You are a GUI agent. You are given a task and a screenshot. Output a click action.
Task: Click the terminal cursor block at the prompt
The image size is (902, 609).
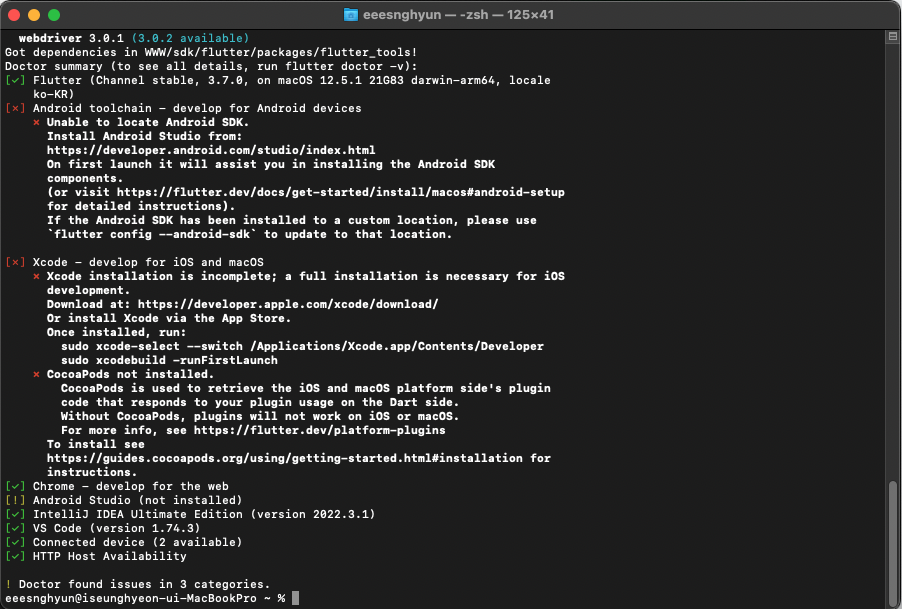(x=296, y=598)
